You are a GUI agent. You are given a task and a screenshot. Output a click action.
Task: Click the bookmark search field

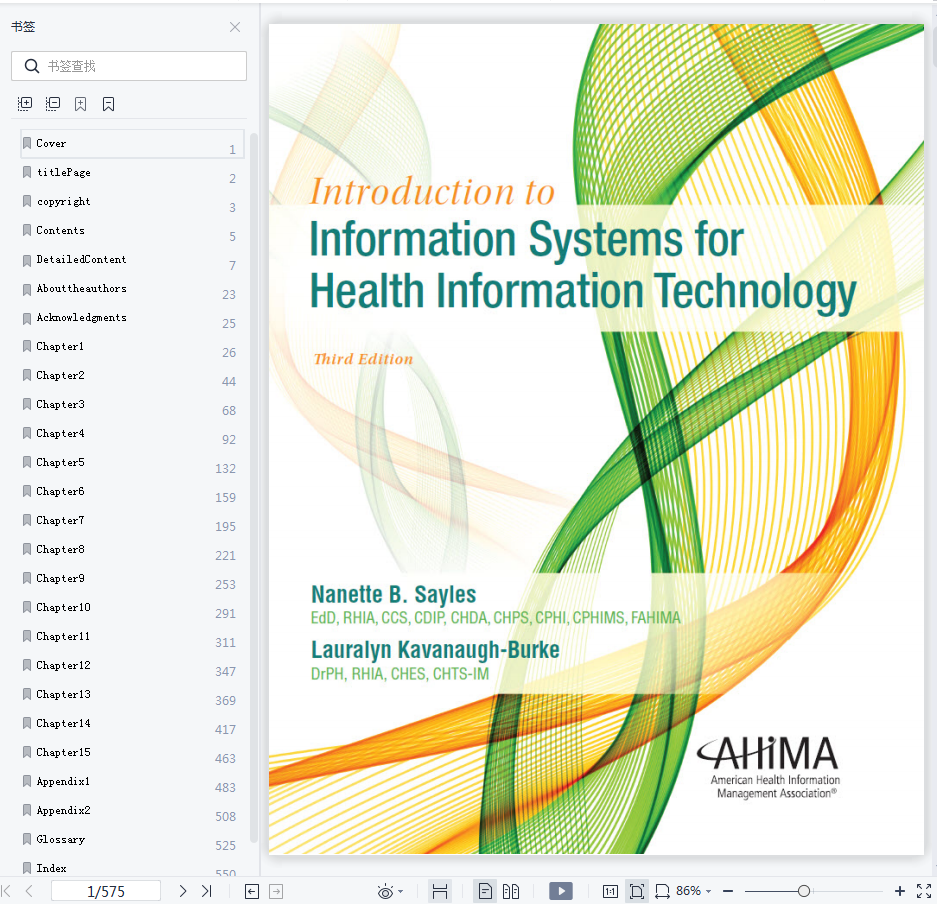tap(129, 66)
